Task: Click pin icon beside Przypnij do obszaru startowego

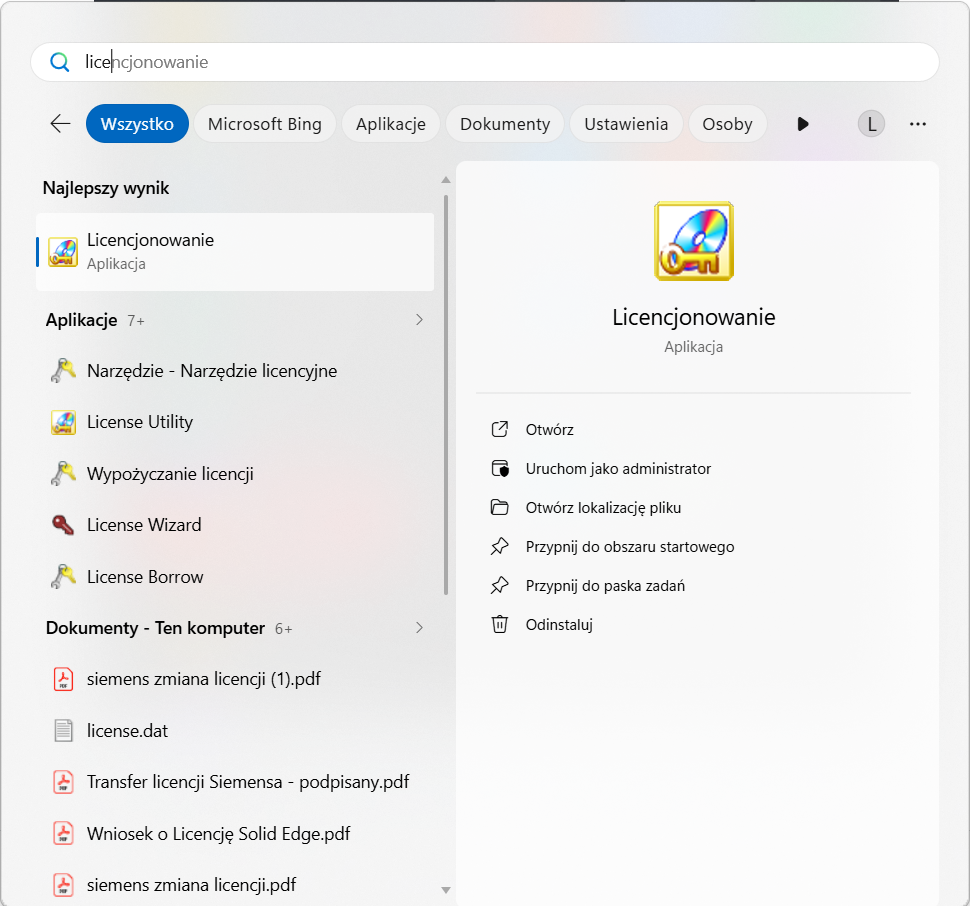Action: click(500, 546)
